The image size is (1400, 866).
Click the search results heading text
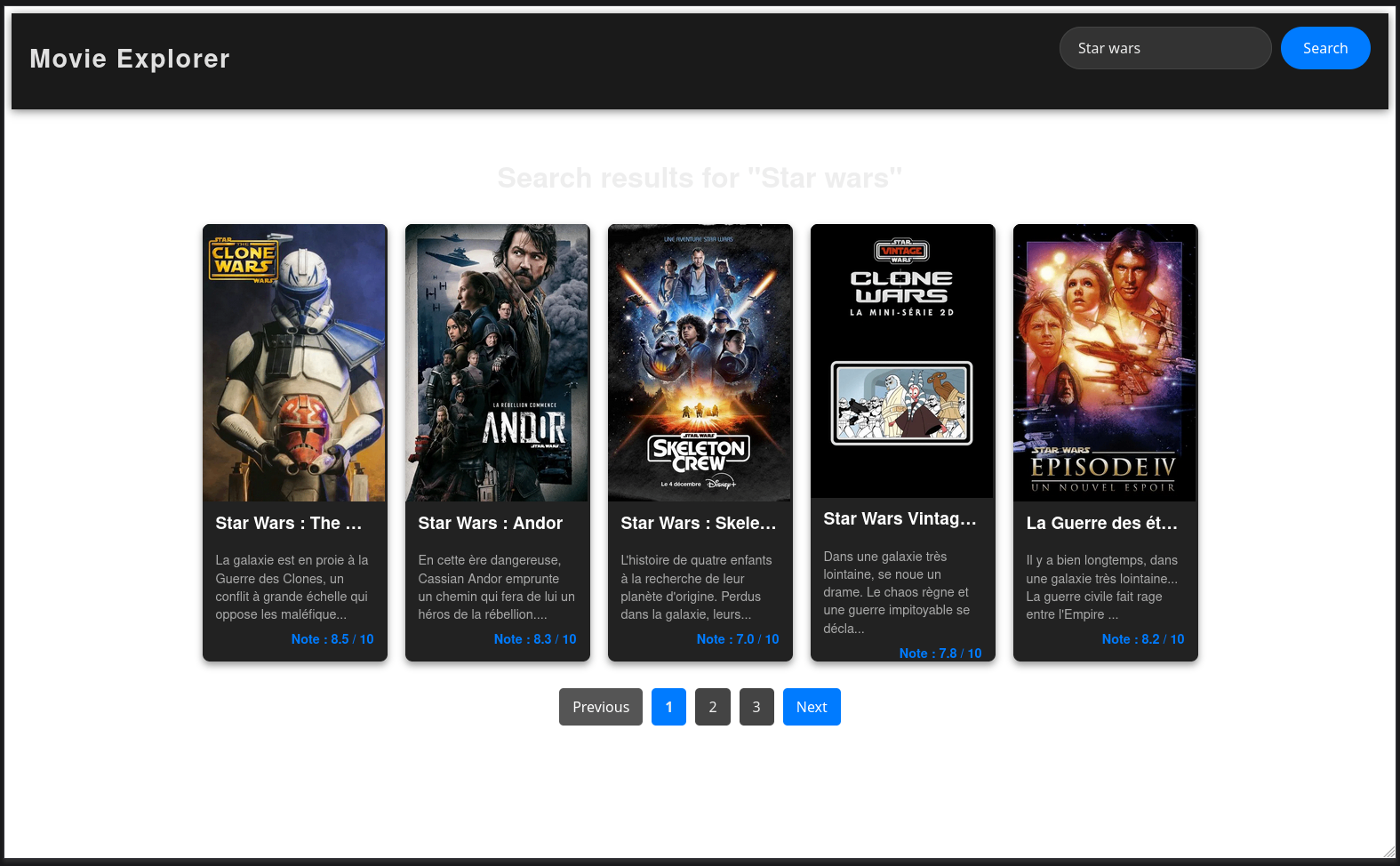pyautogui.click(x=700, y=178)
